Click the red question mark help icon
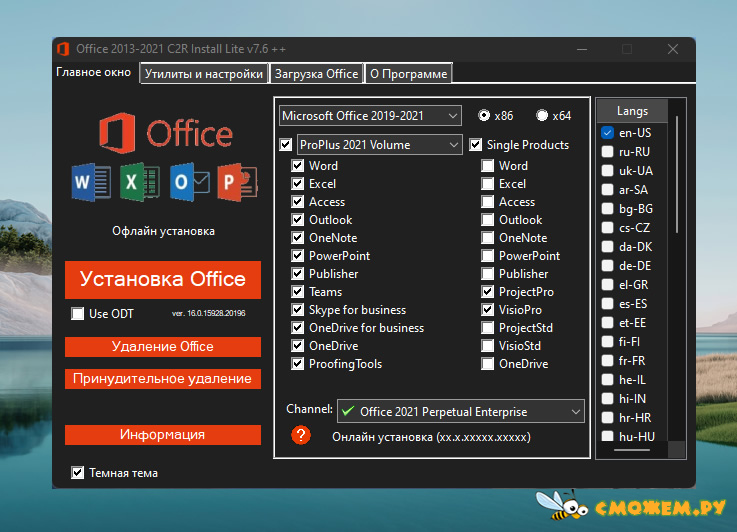The image size is (737, 532). point(301,435)
